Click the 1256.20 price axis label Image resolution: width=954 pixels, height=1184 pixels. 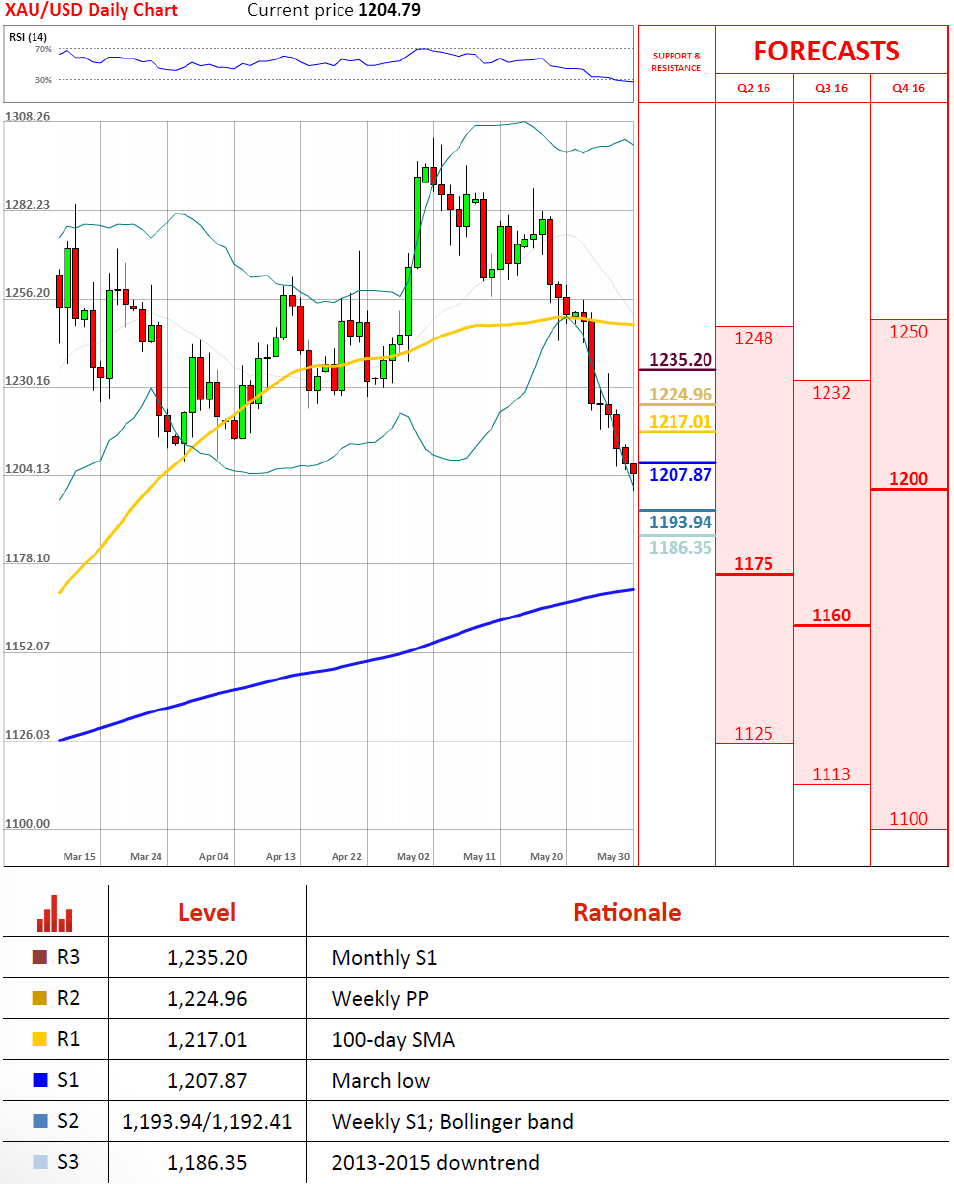27,293
